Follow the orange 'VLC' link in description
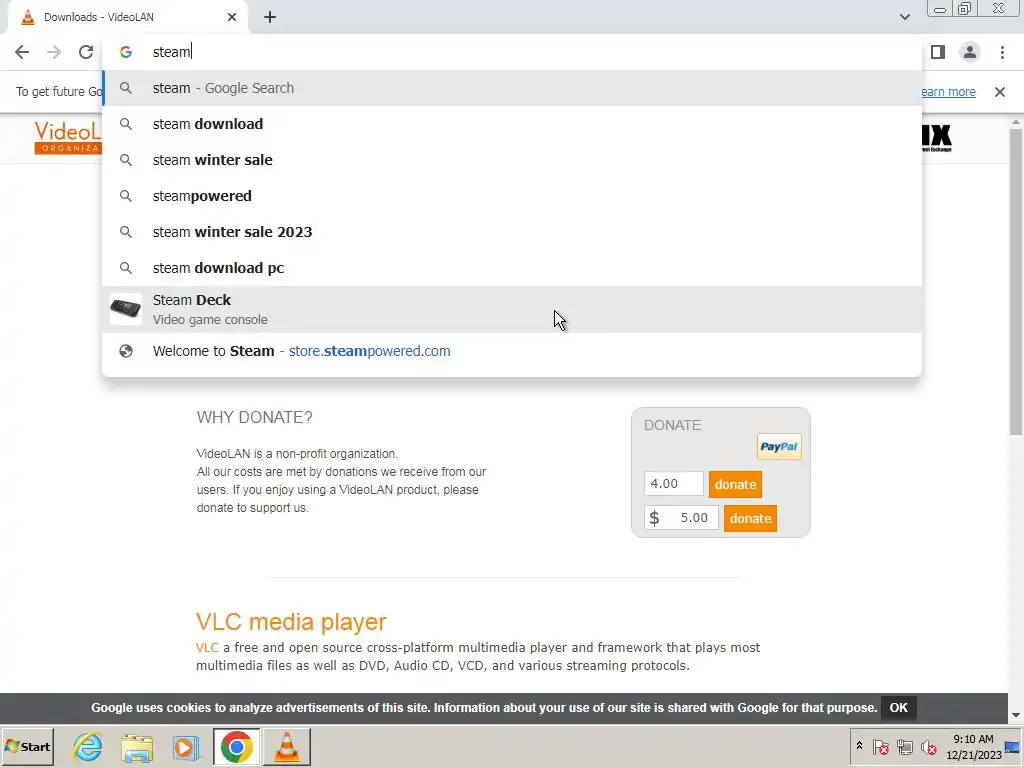This screenshot has height=768, width=1024. 207,648
